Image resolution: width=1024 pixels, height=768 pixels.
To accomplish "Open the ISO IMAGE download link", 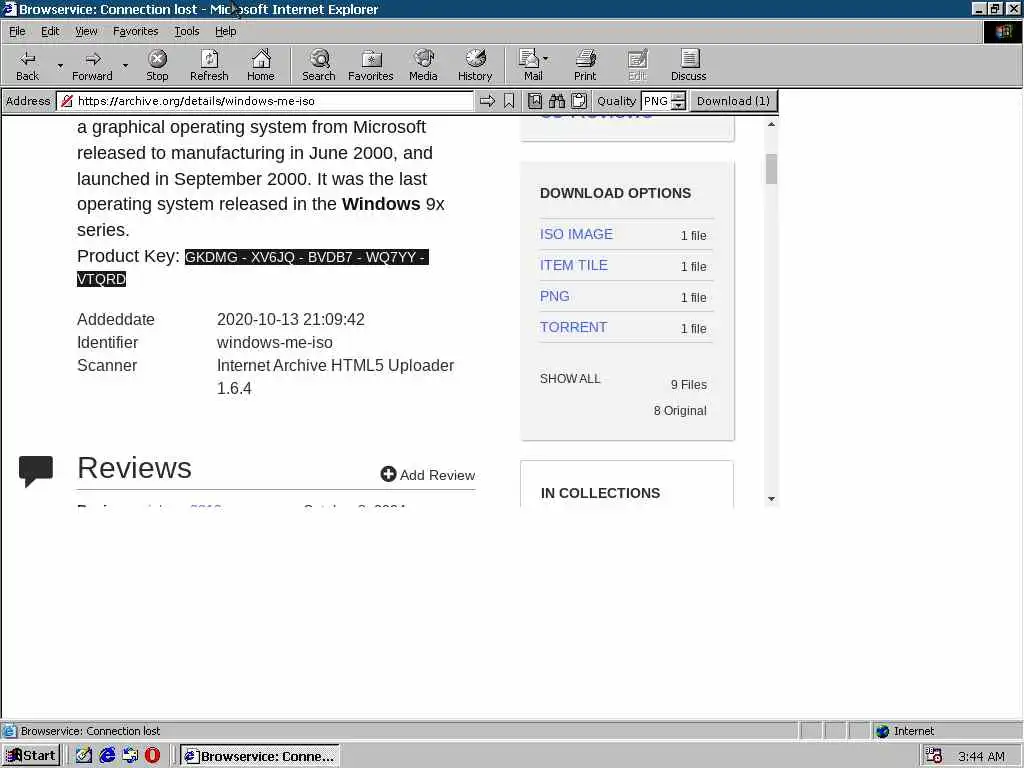I will (576, 234).
